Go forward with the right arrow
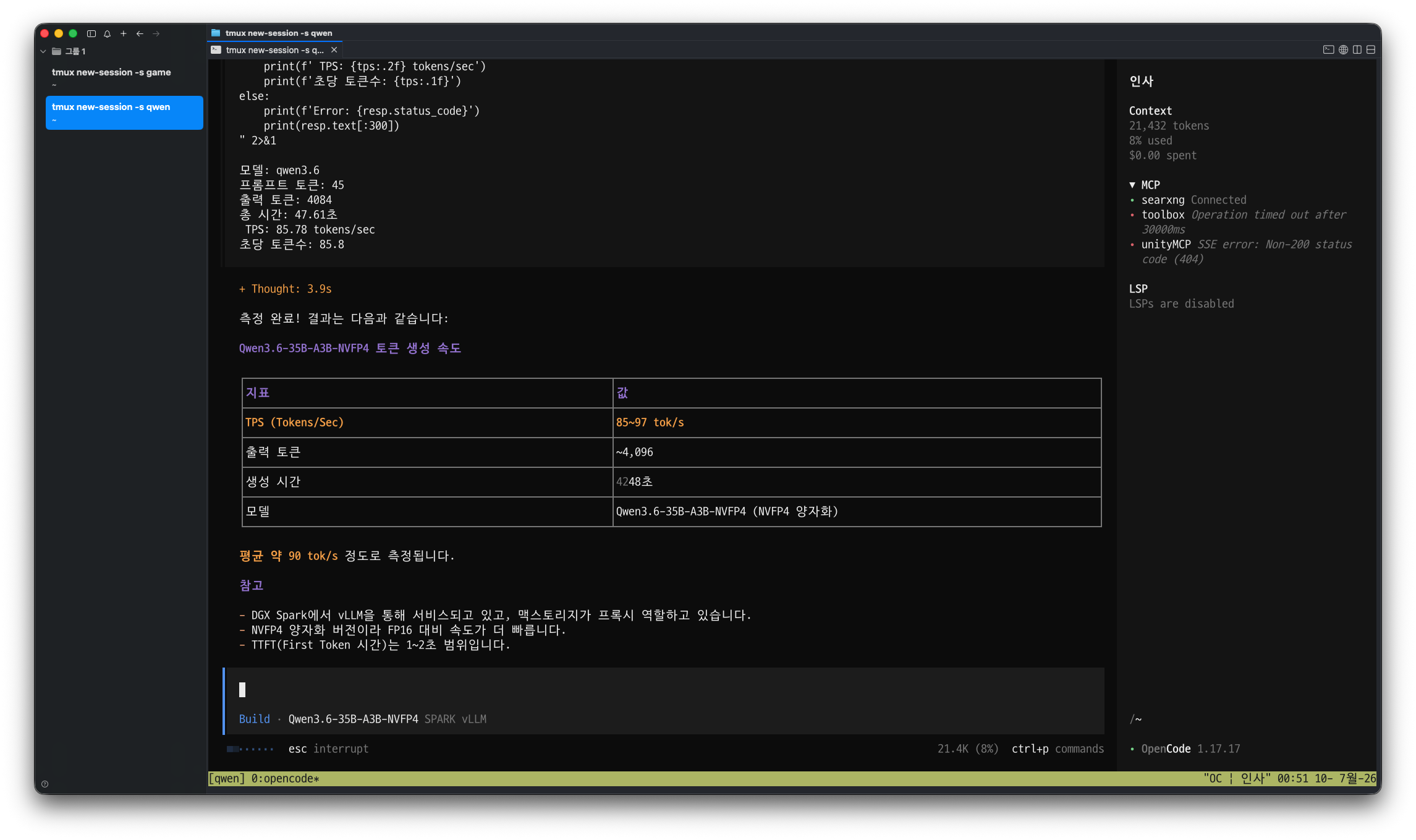Image resolution: width=1416 pixels, height=840 pixels. (156, 33)
